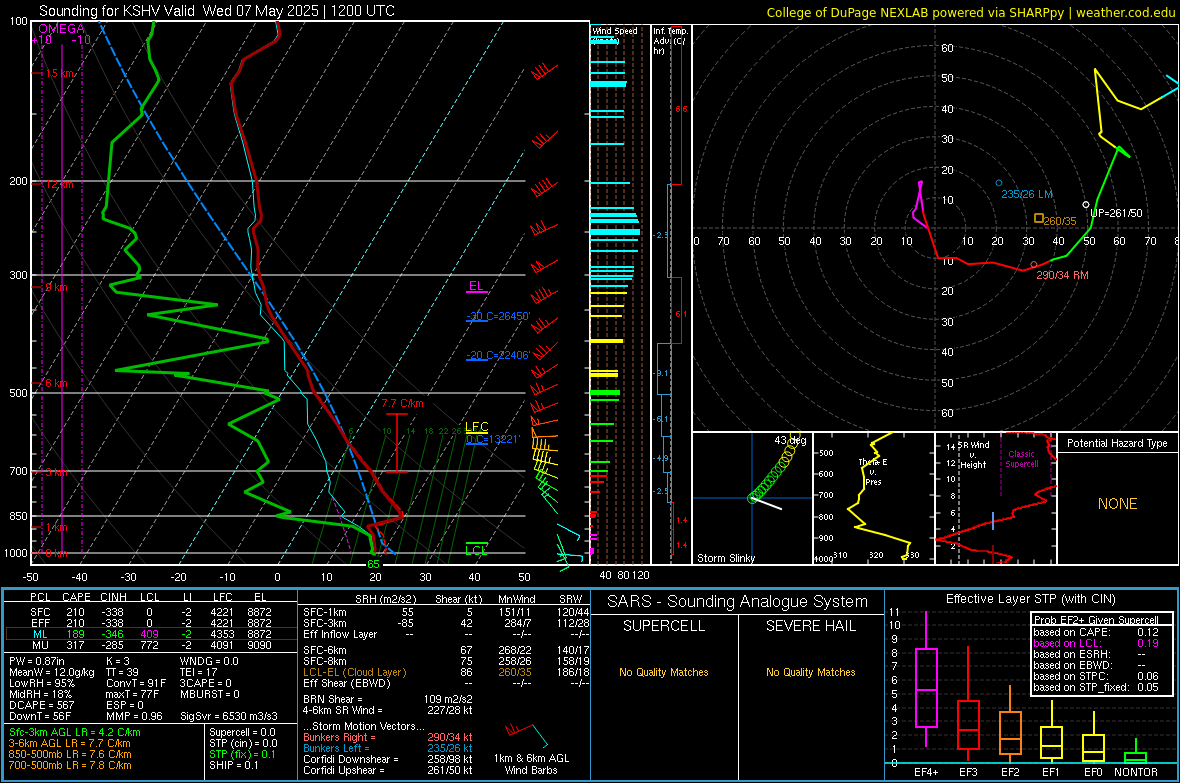Click the 'STP (fix) = 0.1' value
1180x783 pixels.
242,754
